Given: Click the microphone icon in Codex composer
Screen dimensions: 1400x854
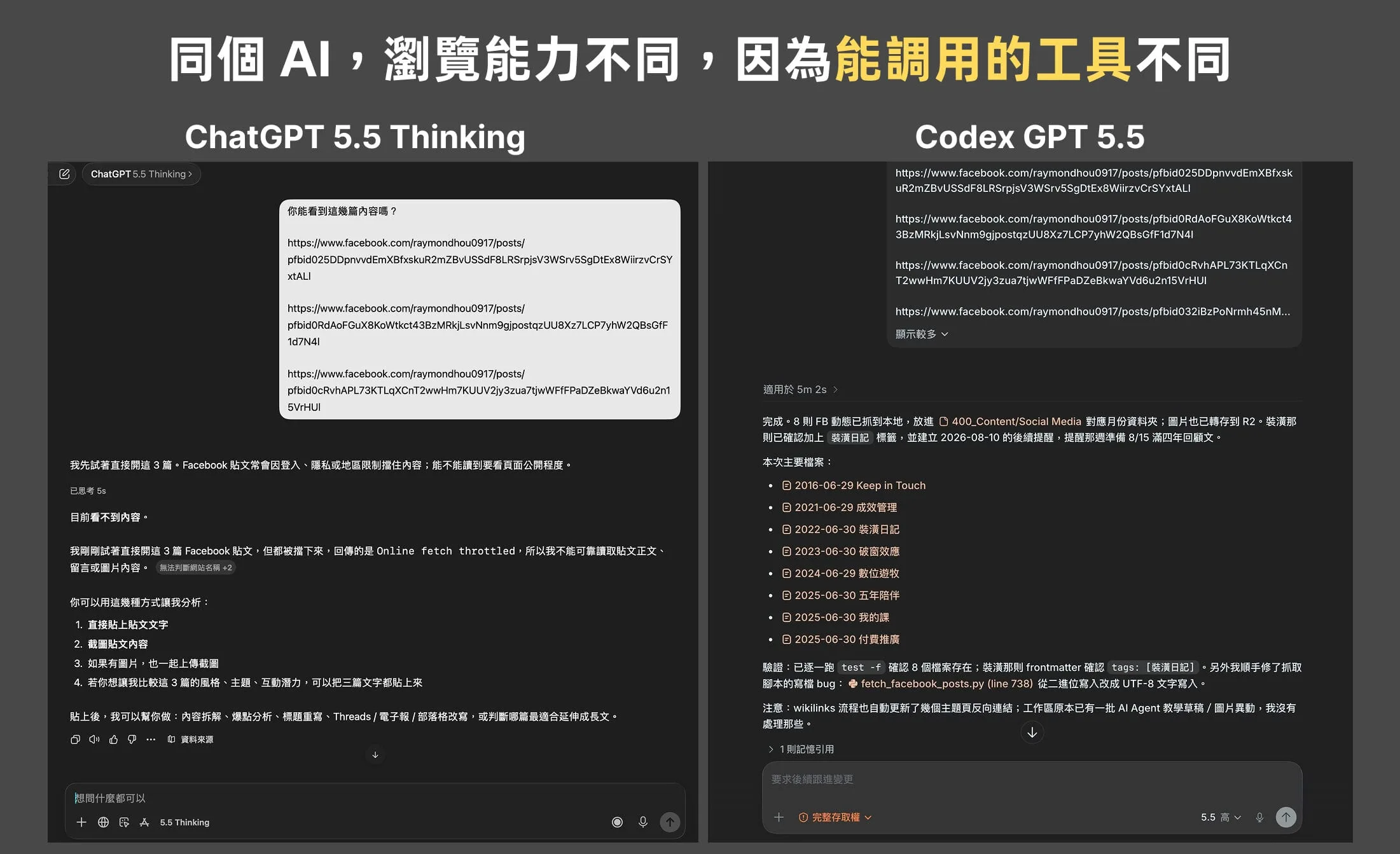Looking at the screenshot, I should (1259, 817).
